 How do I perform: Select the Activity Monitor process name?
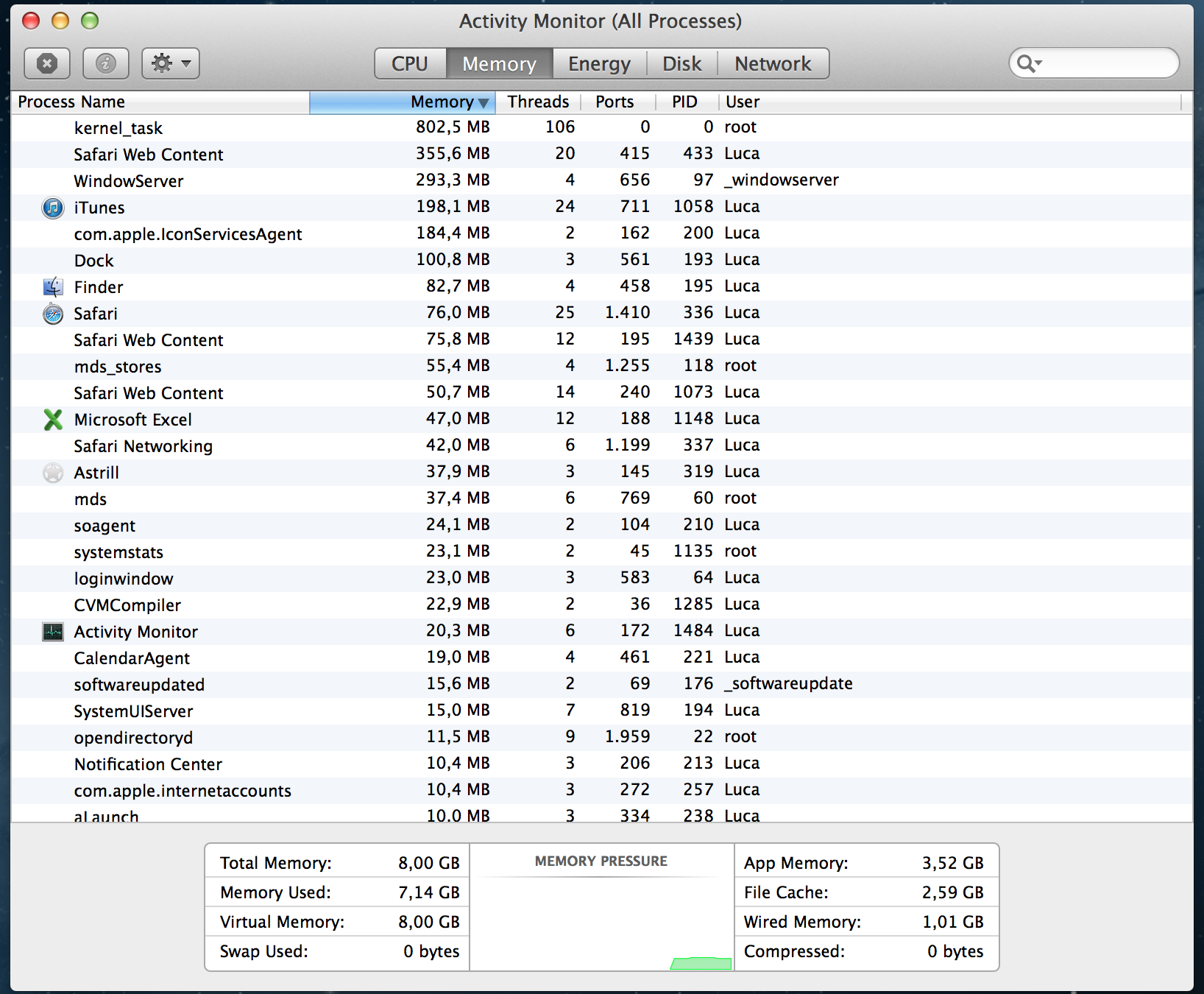pos(136,632)
